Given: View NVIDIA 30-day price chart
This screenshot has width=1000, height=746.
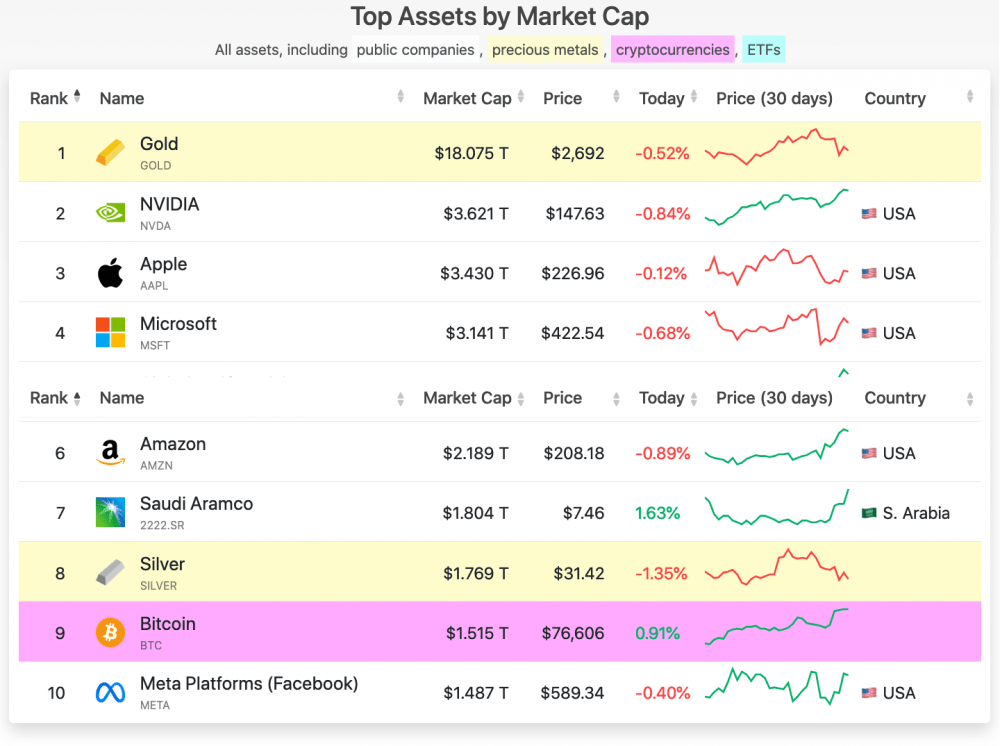Looking at the screenshot, I should point(776,207).
